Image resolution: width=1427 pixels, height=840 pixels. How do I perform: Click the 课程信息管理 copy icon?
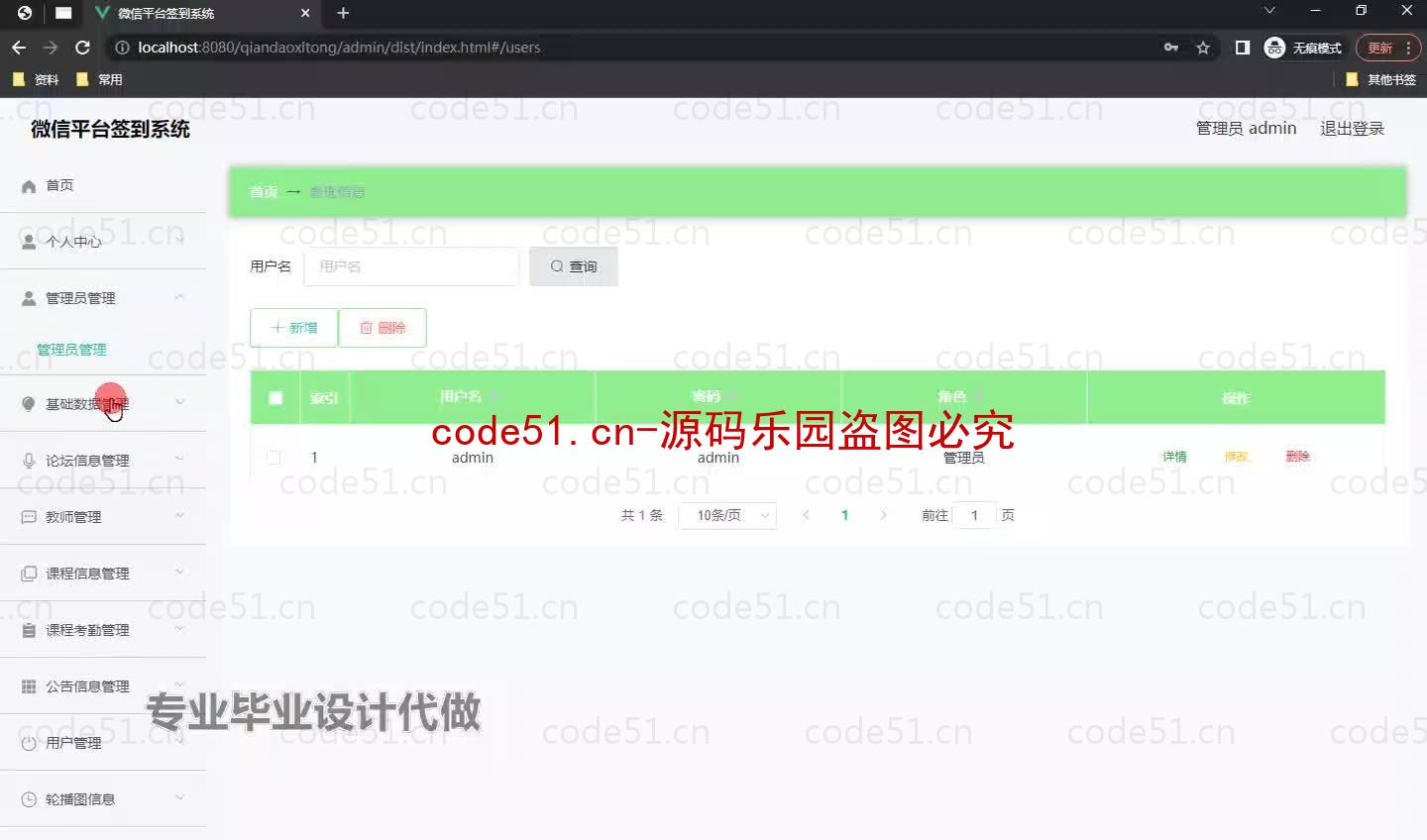pos(29,574)
